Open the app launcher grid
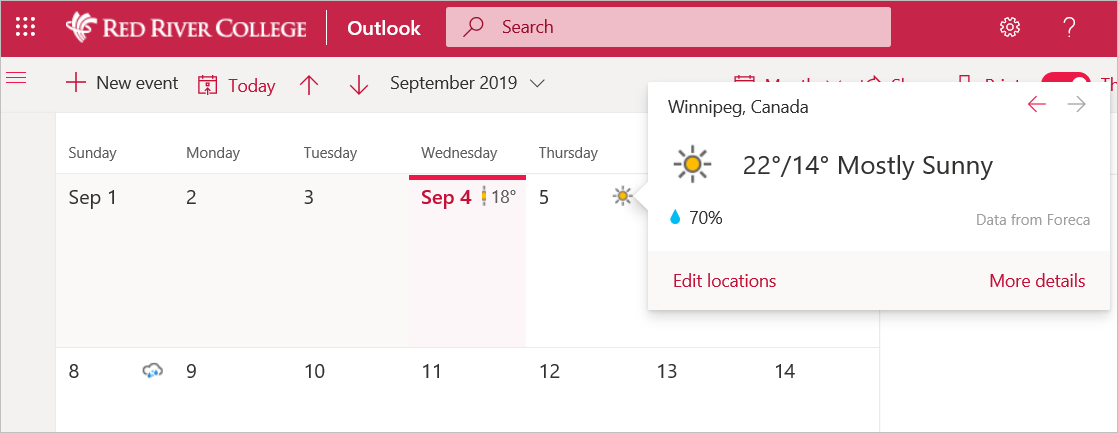Viewport: 1118px width, 433px height. pyautogui.click(x=27, y=27)
